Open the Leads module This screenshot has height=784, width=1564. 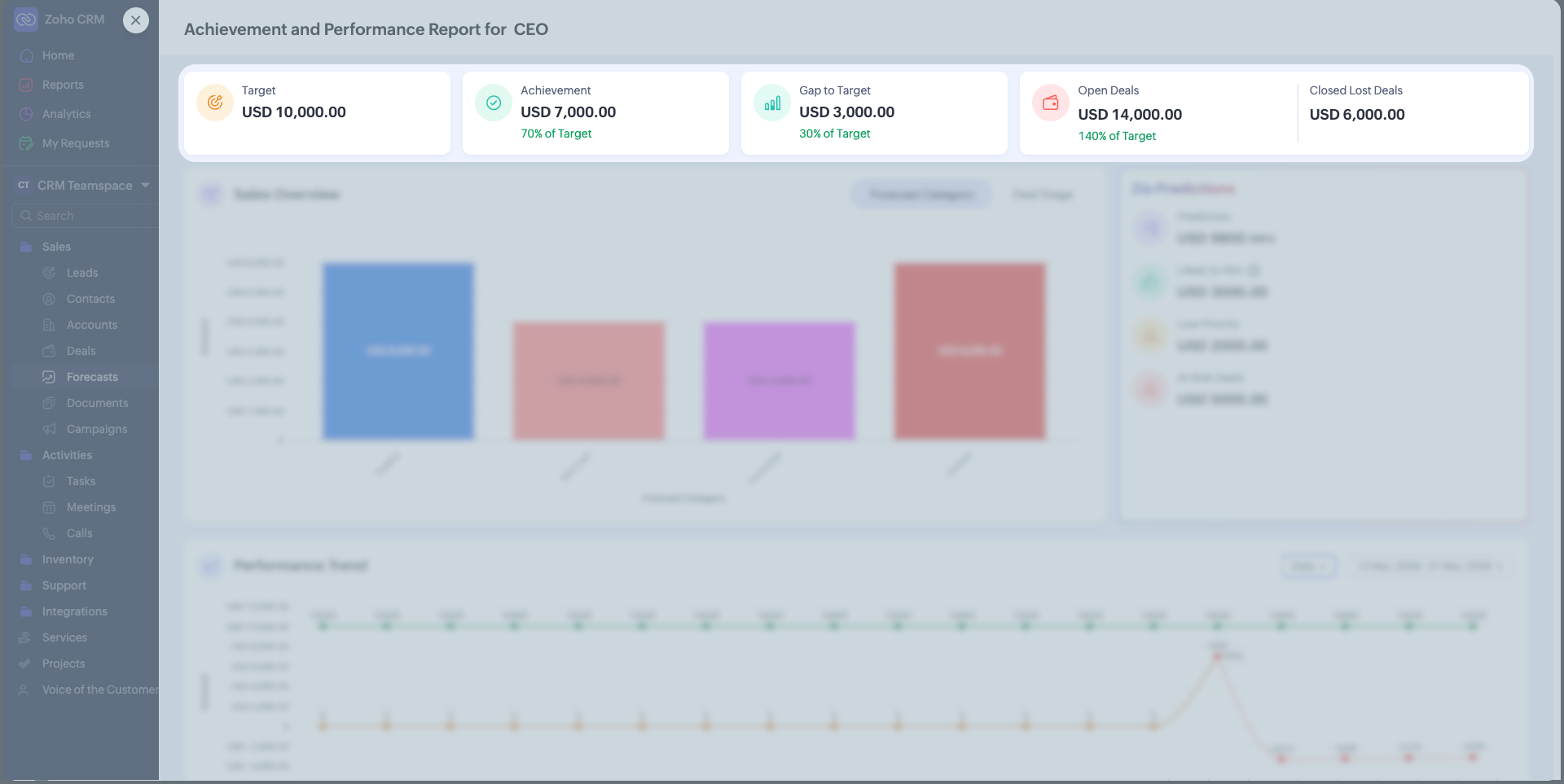coord(81,273)
